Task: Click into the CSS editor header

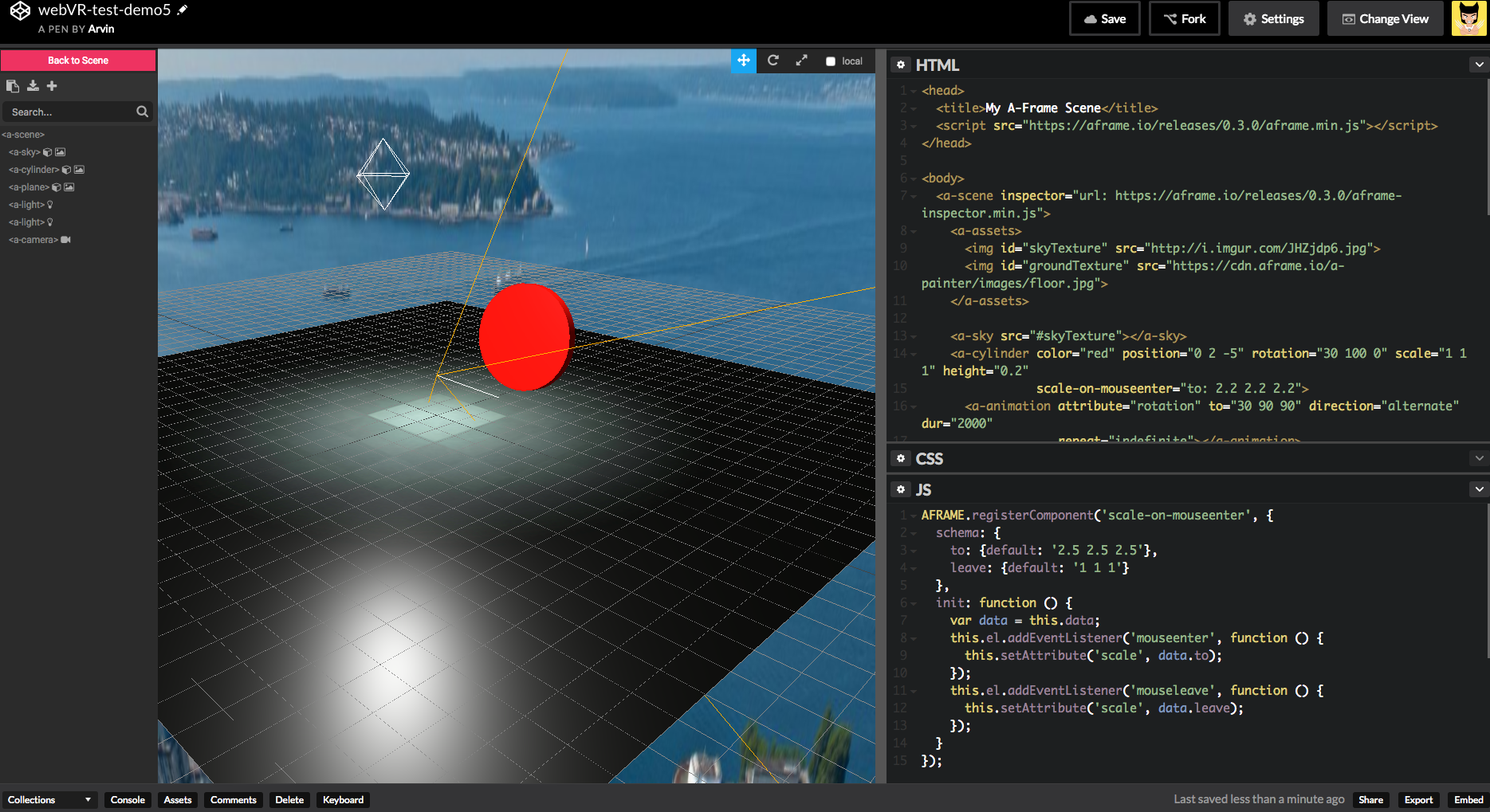Action: pos(1188,458)
